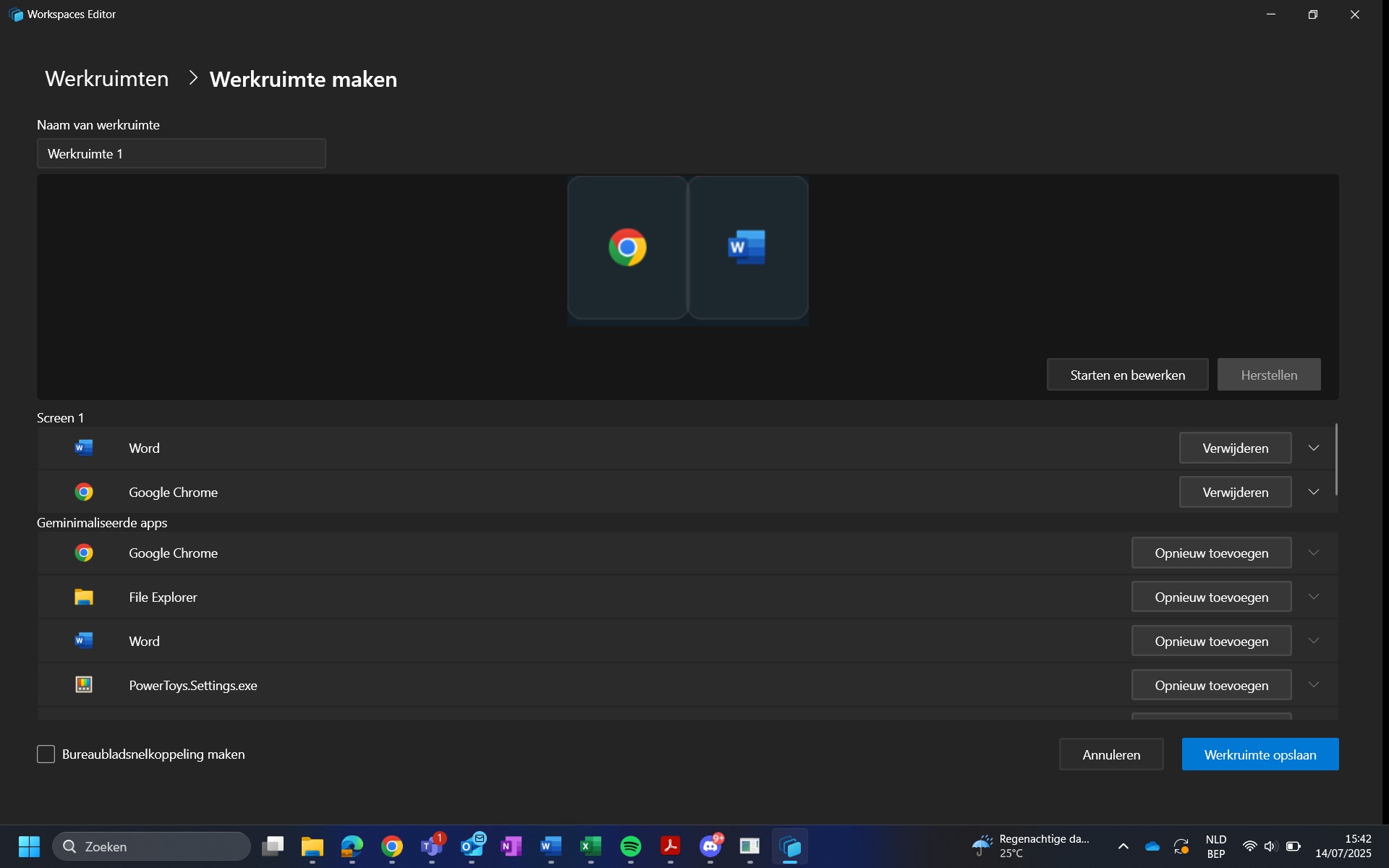This screenshot has width=1389, height=868.
Task: Expand minimized Google Chrome row details
Action: click(x=1314, y=553)
